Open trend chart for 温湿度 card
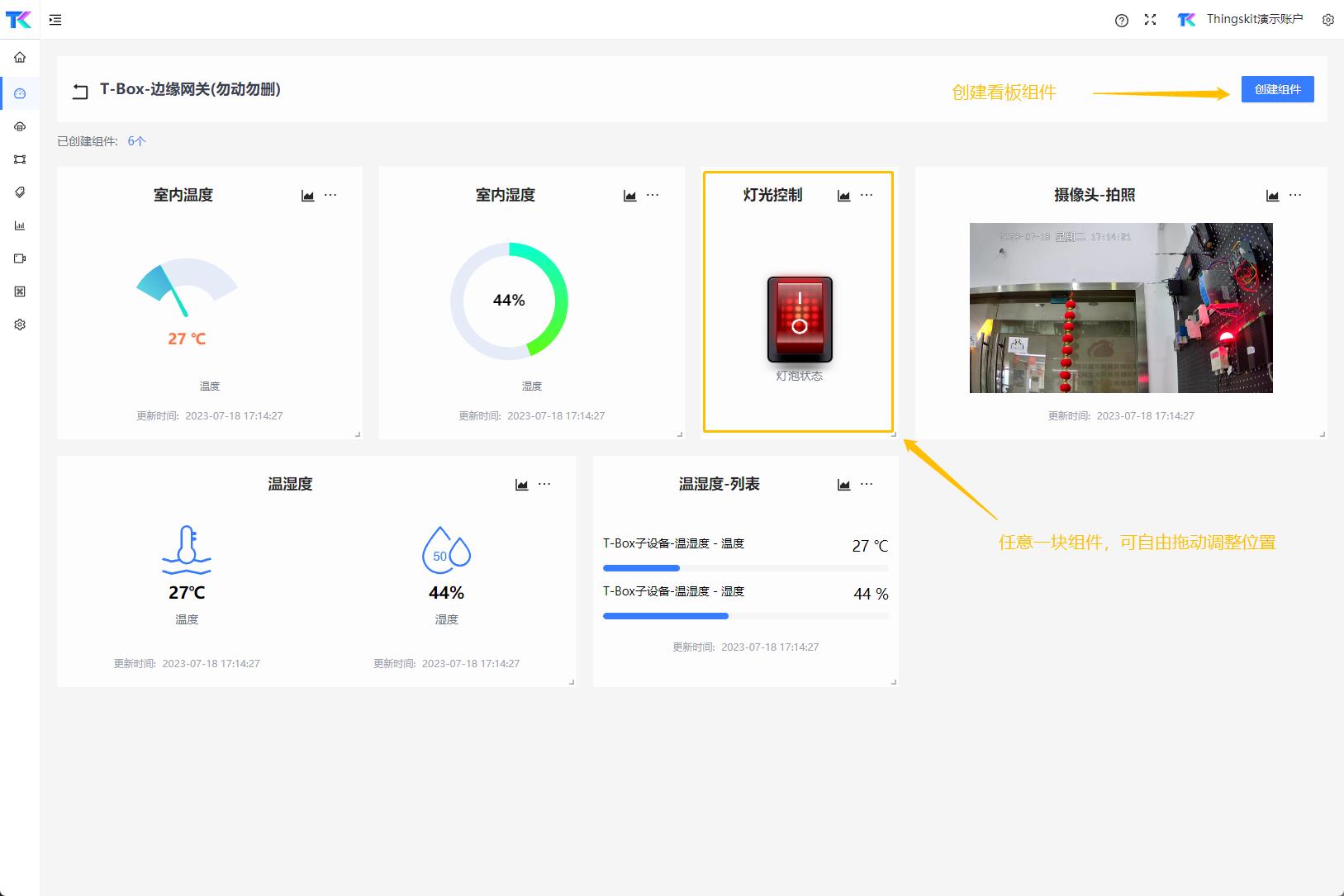This screenshot has height=896, width=1344. (x=521, y=485)
